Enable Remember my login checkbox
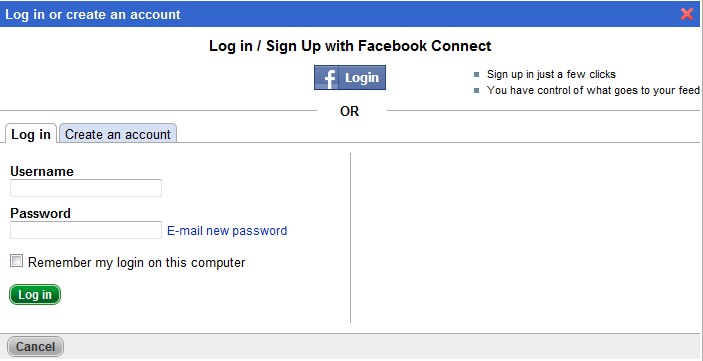 17,261
